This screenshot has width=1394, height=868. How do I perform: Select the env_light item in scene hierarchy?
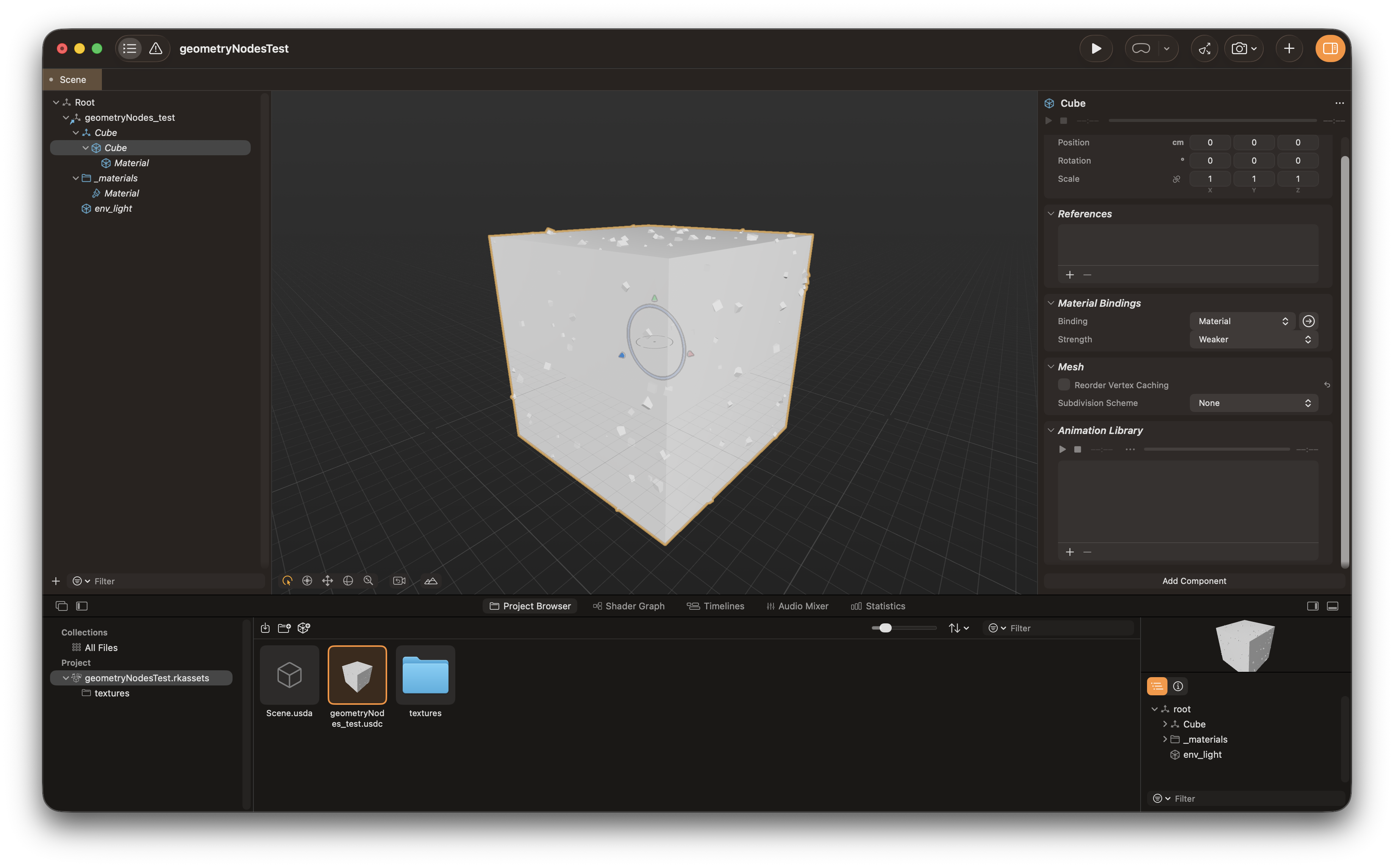coord(113,208)
